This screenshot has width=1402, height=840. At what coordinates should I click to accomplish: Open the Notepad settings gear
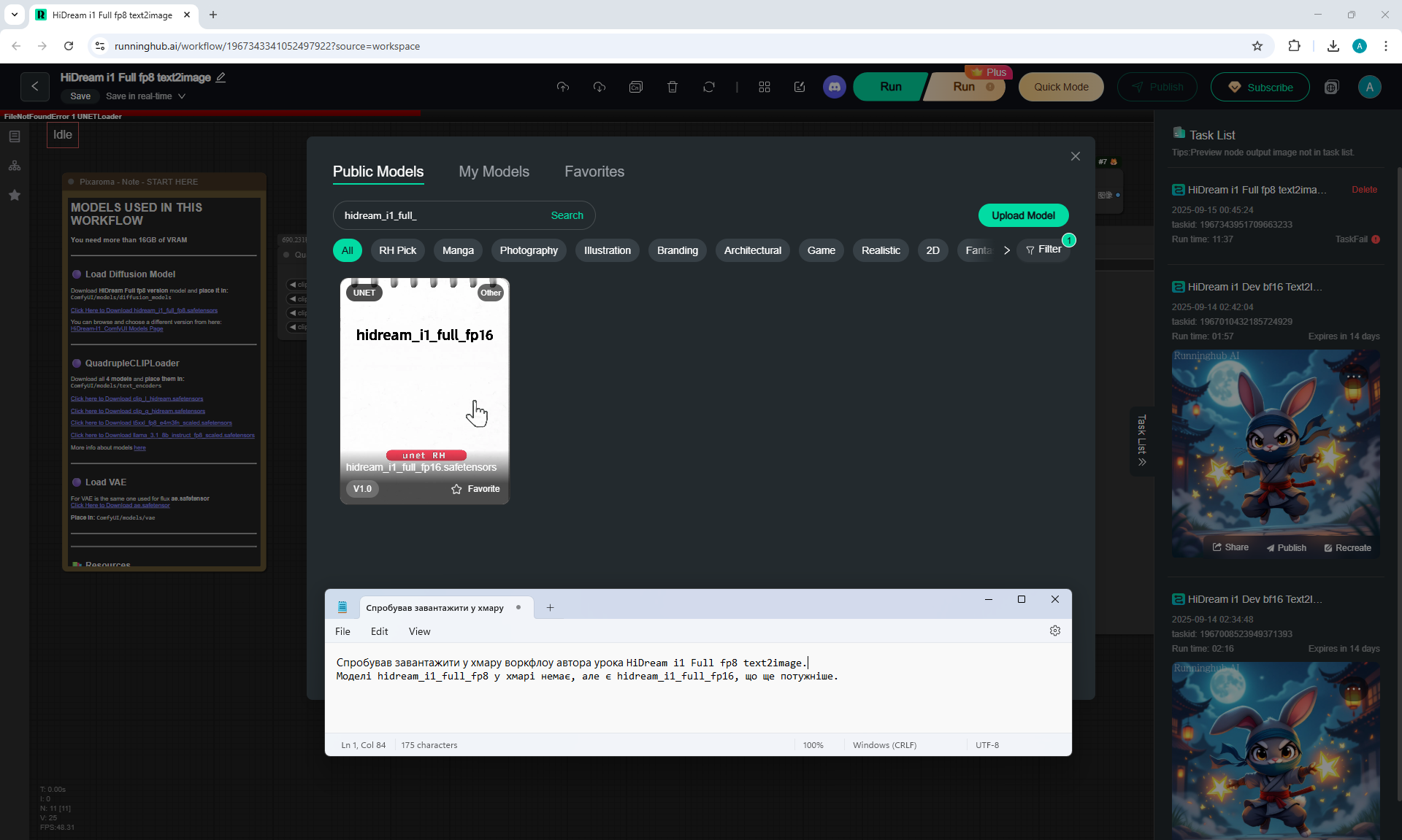pos(1054,631)
